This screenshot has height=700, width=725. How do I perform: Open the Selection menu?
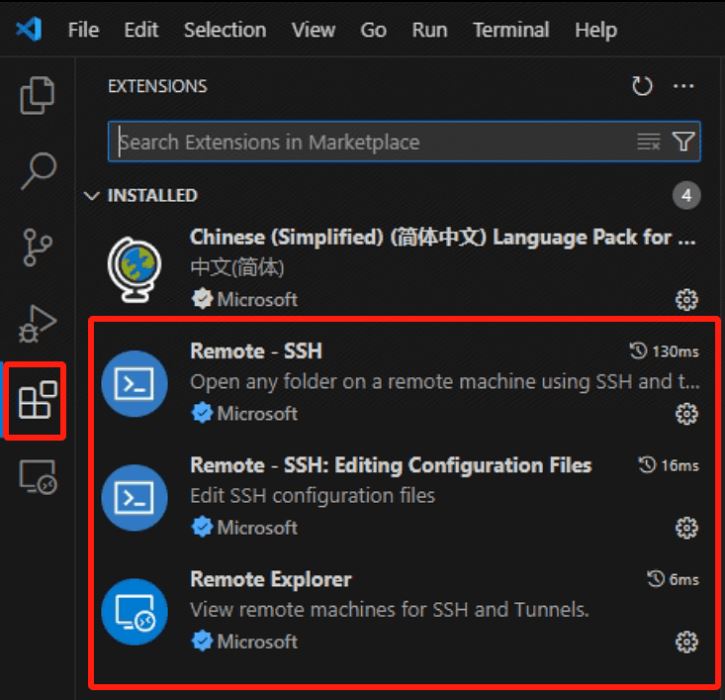(x=225, y=30)
